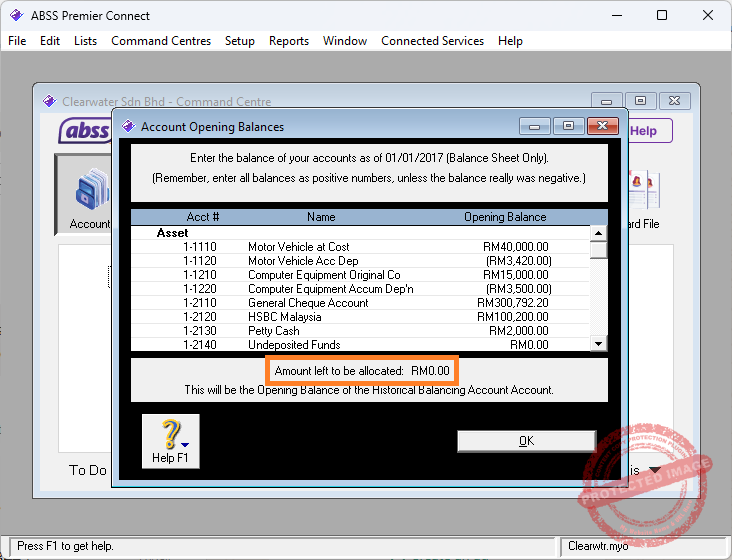
Task: Open the Lists menu
Action: pos(85,41)
